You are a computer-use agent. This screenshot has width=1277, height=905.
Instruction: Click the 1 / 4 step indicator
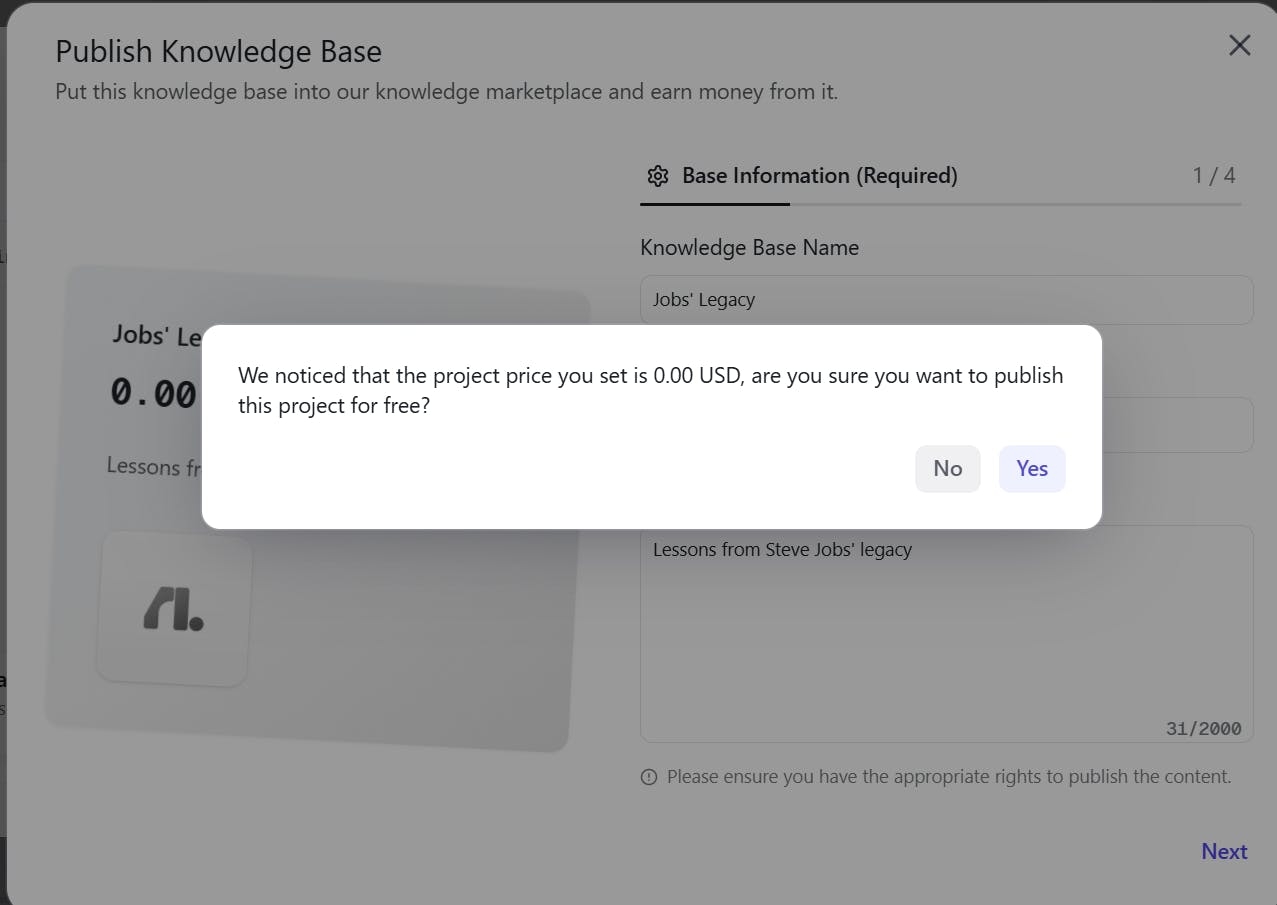click(1213, 176)
